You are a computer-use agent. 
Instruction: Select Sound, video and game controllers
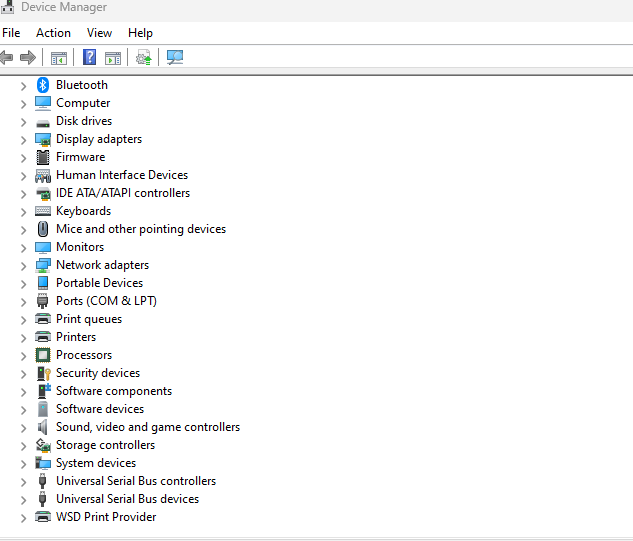tap(147, 427)
